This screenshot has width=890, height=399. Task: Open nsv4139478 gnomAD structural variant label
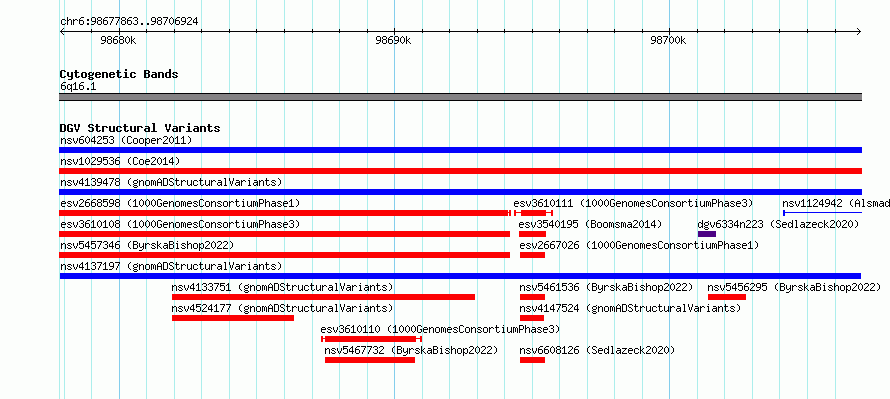click(x=171, y=182)
